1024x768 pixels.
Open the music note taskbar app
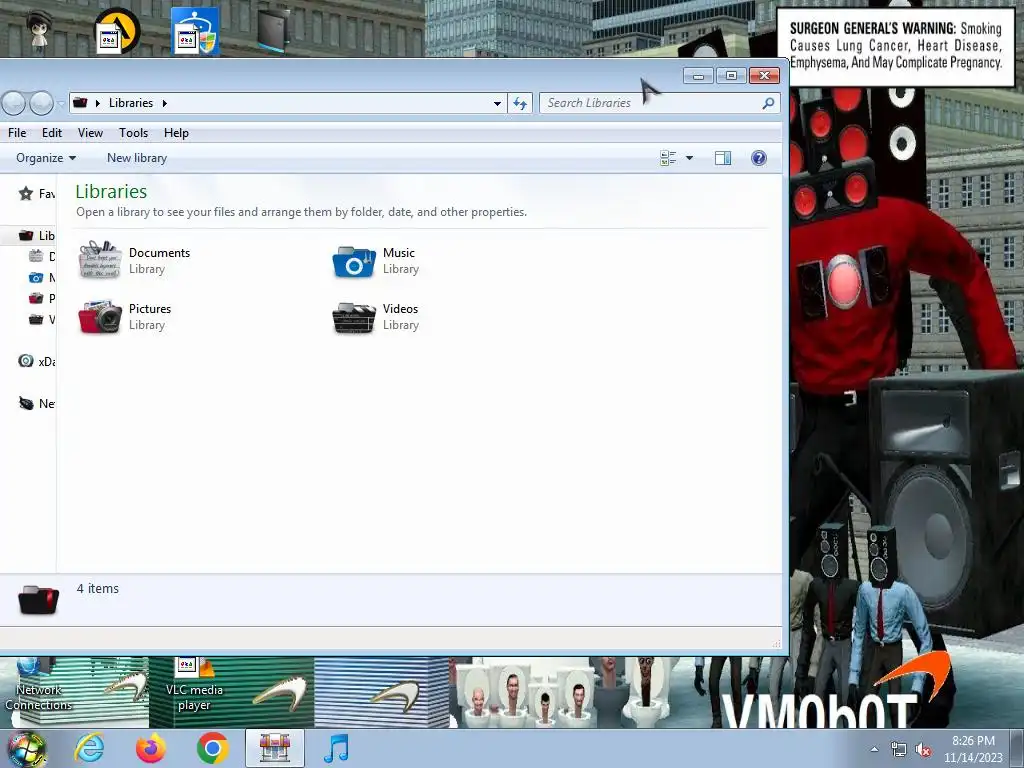(336, 748)
